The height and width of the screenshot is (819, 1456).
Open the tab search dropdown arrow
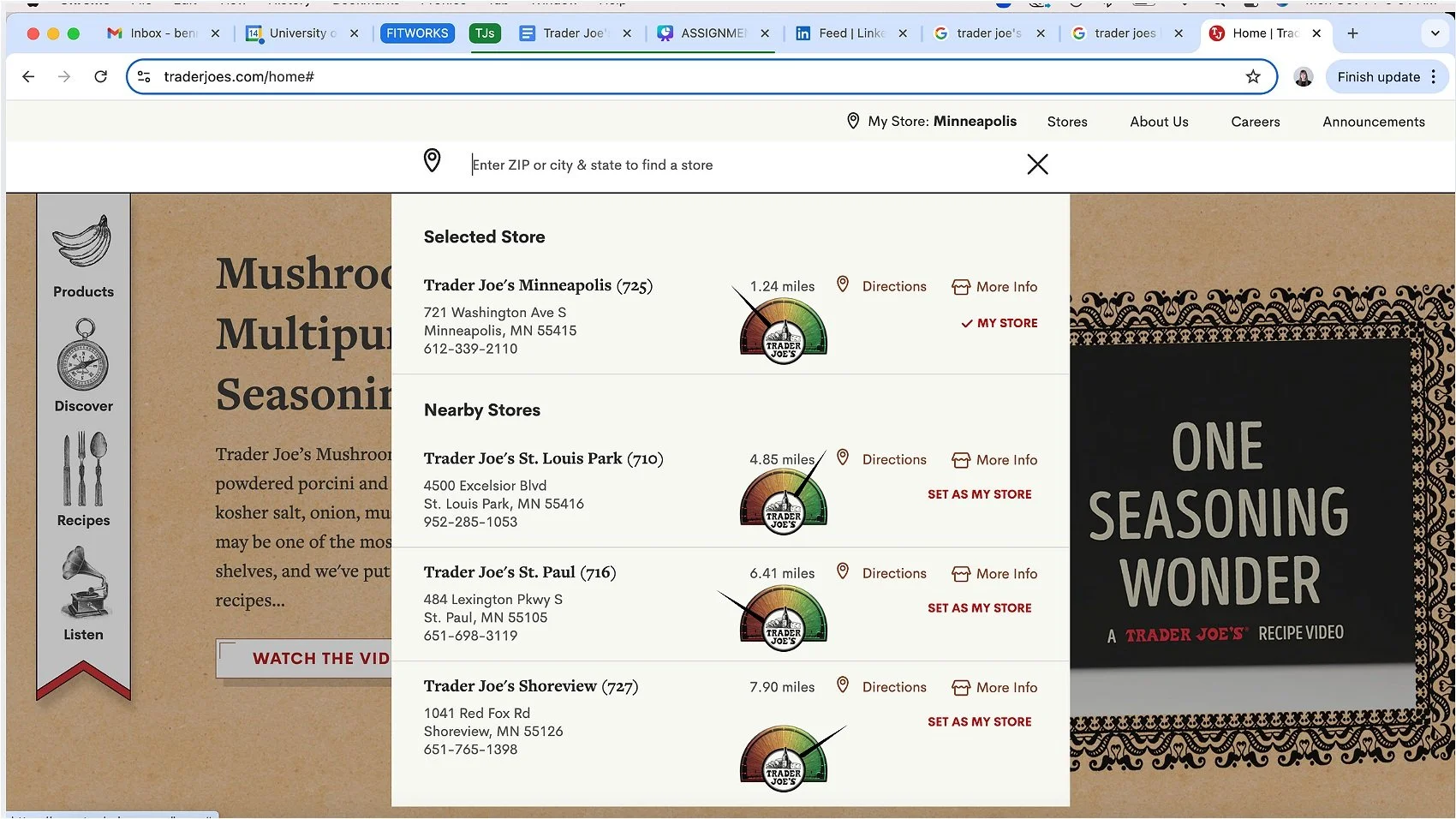pyautogui.click(x=1435, y=33)
